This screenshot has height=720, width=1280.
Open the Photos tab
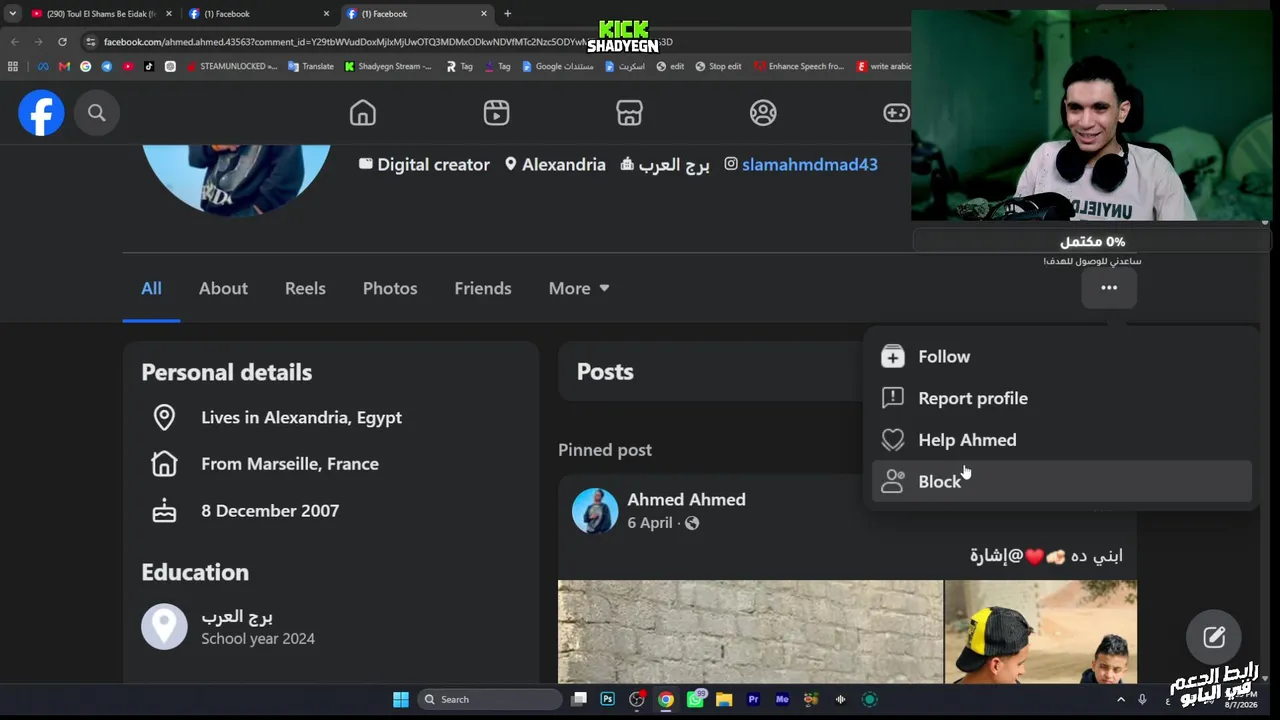[x=390, y=288]
